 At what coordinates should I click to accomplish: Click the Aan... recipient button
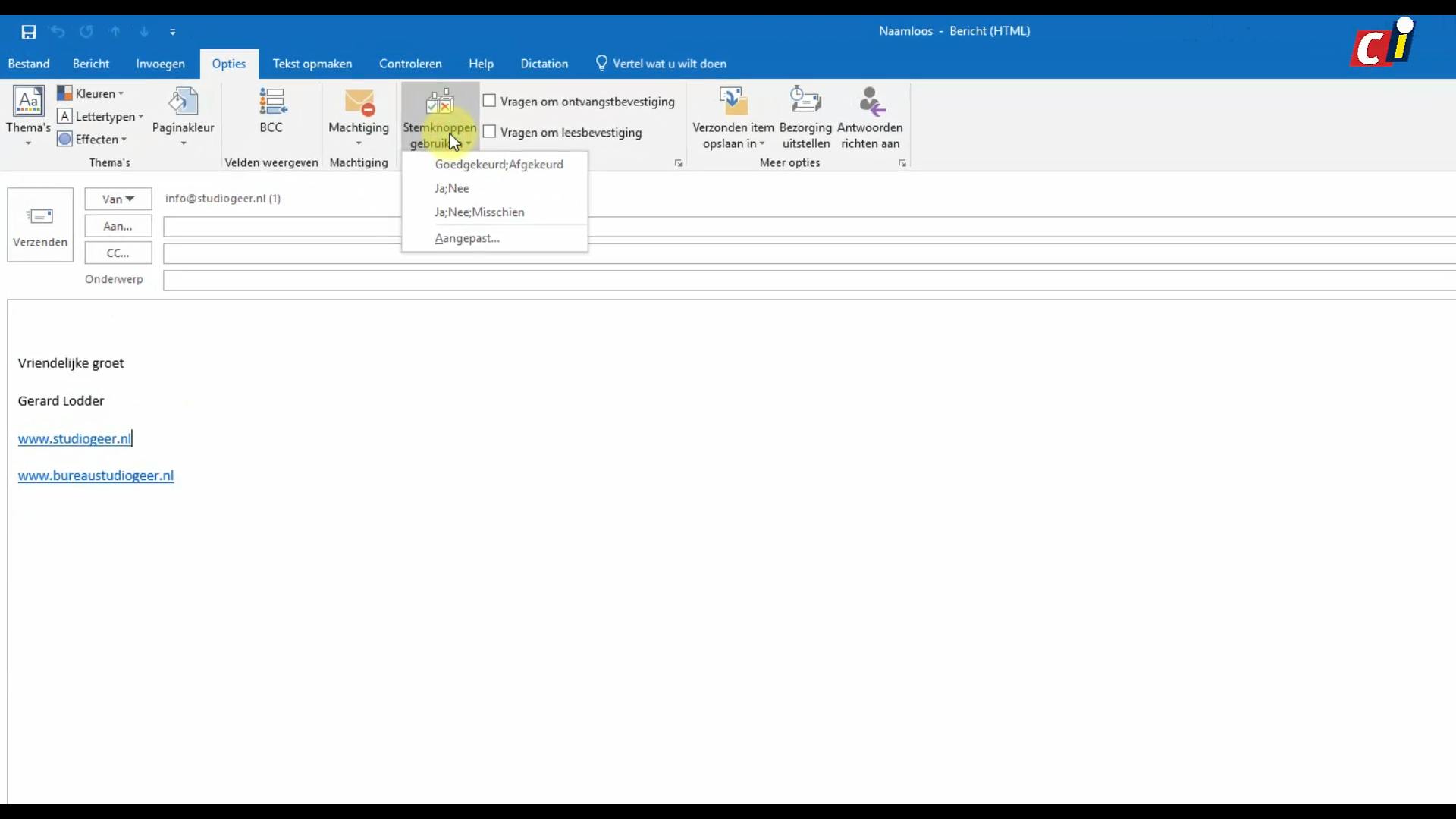point(118,225)
